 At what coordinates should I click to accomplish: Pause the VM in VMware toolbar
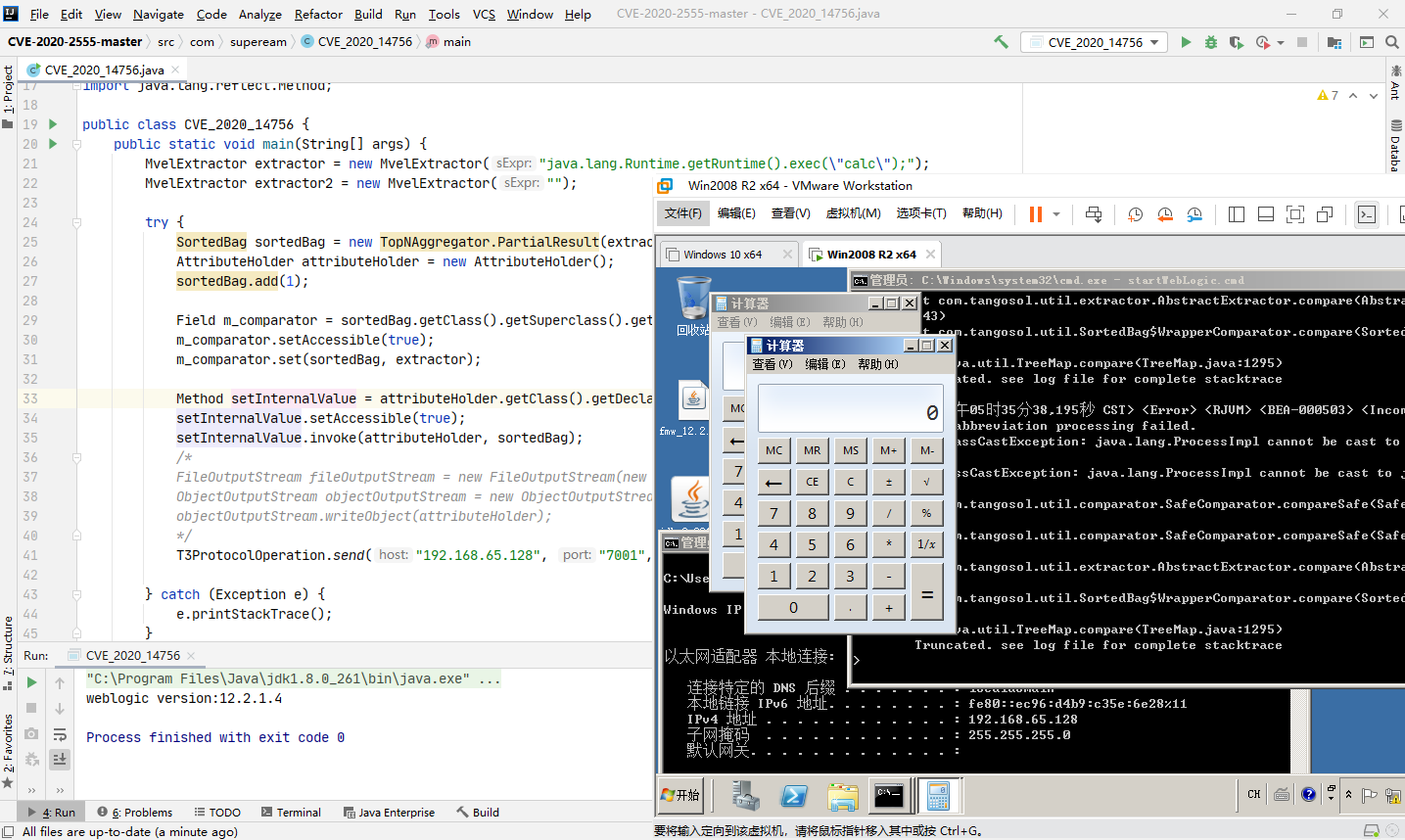(x=1035, y=214)
